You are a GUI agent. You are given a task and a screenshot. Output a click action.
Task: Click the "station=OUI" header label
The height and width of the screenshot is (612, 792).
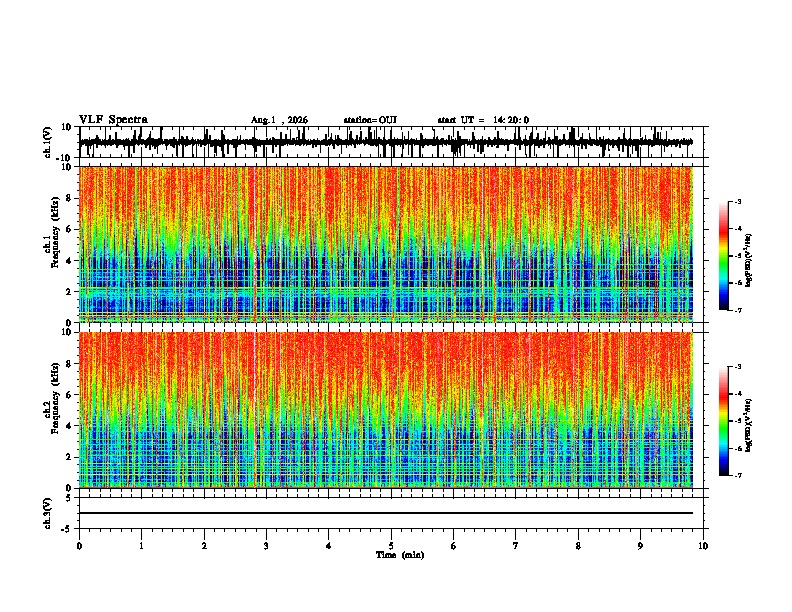coord(370,120)
